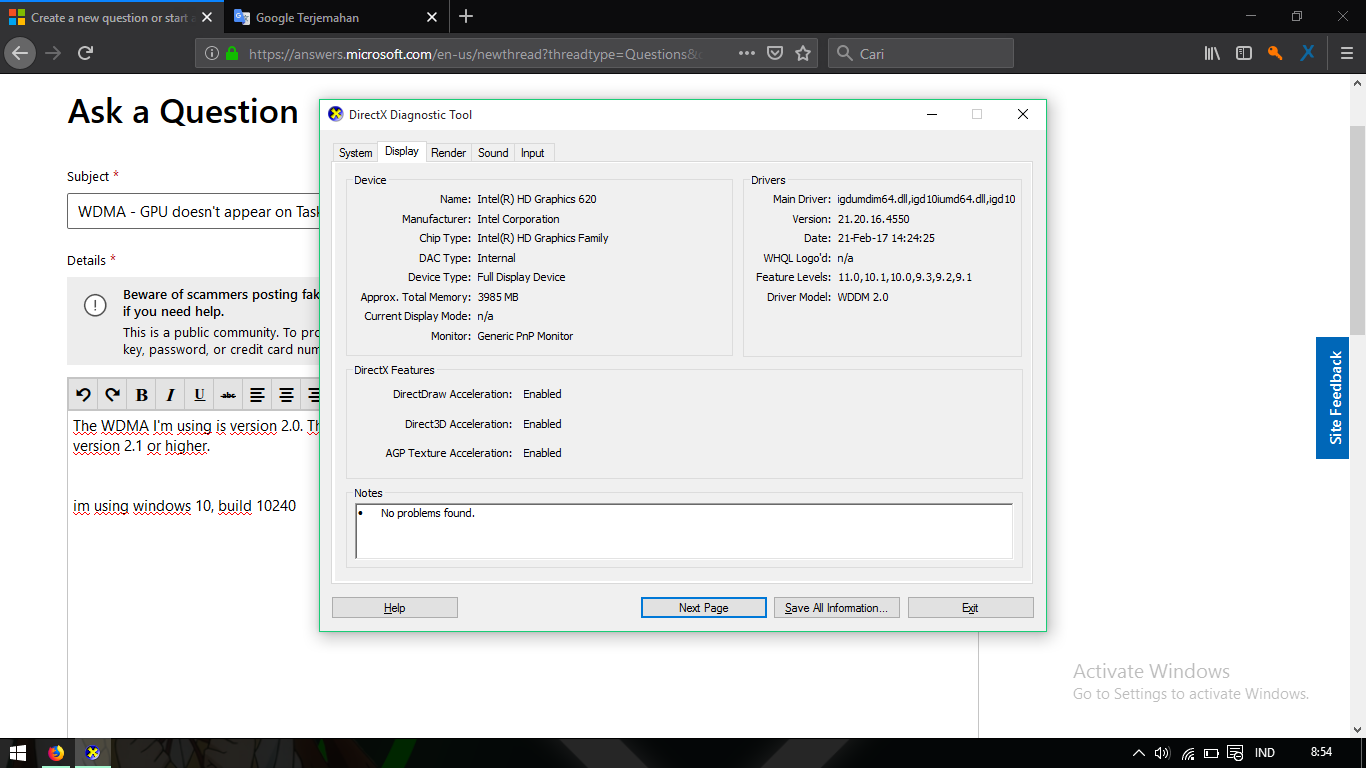Click the Generic PnP Monitor value
The width and height of the screenshot is (1366, 768).
point(525,336)
